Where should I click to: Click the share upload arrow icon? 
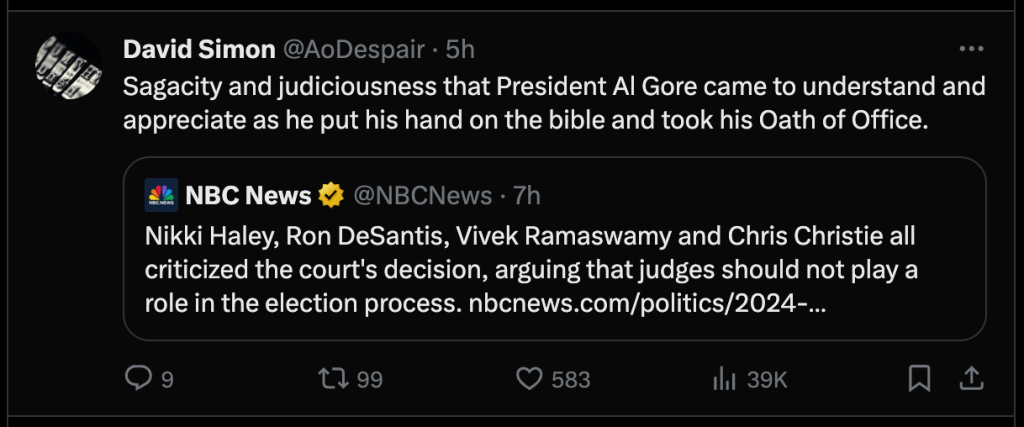pyautogui.click(x=969, y=378)
